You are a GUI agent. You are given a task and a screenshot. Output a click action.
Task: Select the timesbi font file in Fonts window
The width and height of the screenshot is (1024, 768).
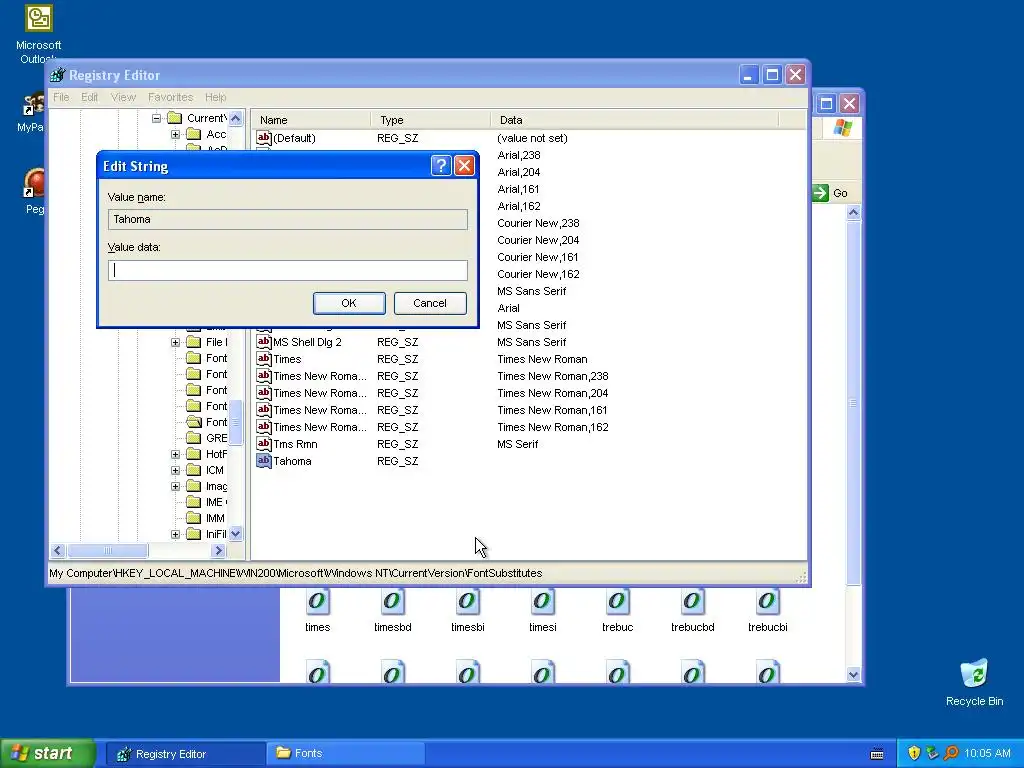[x=468, y=610]
